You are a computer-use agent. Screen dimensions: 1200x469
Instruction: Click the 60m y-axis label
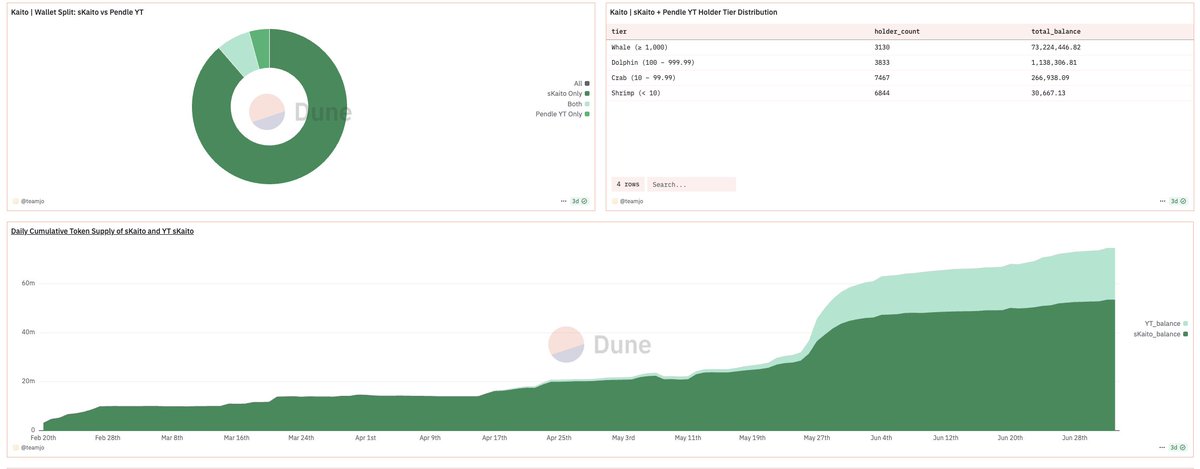pyautogui.click(x=28, y=283)
